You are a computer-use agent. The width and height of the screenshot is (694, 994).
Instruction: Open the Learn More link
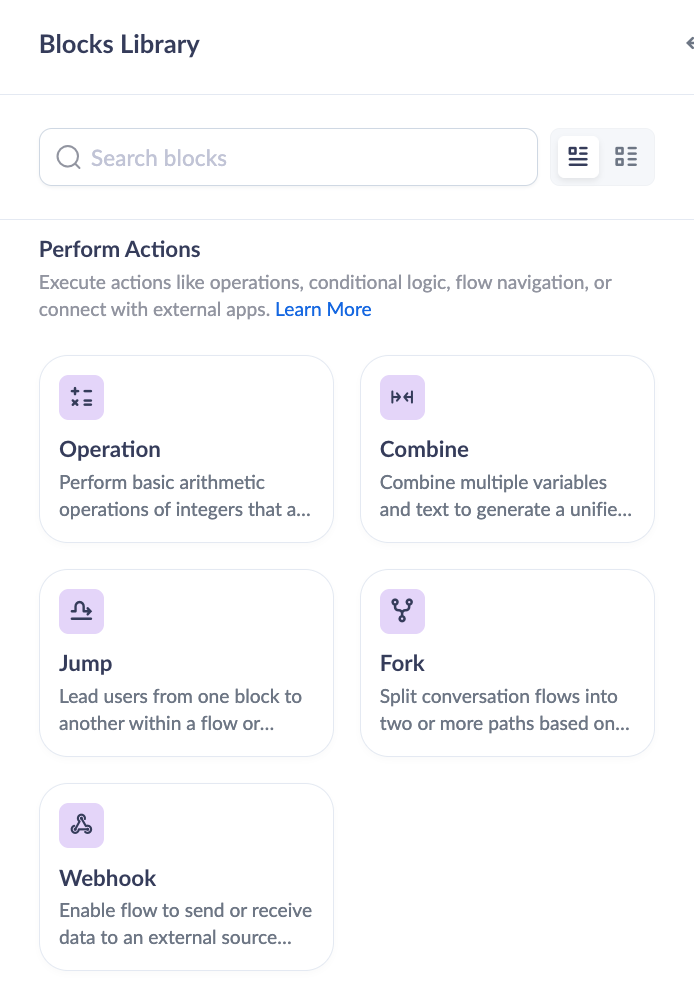(x=323, y=310)
